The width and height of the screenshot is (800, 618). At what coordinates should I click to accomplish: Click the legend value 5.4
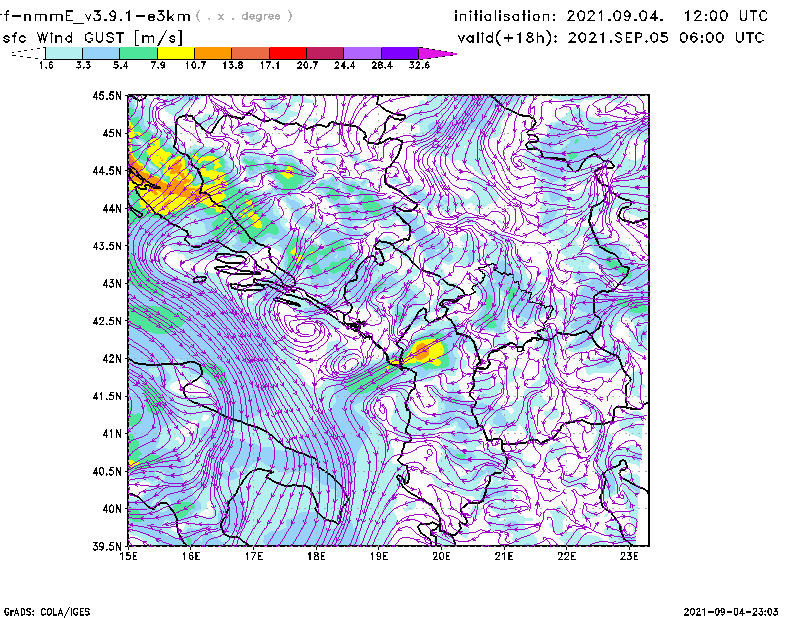(x=120, y=65)
